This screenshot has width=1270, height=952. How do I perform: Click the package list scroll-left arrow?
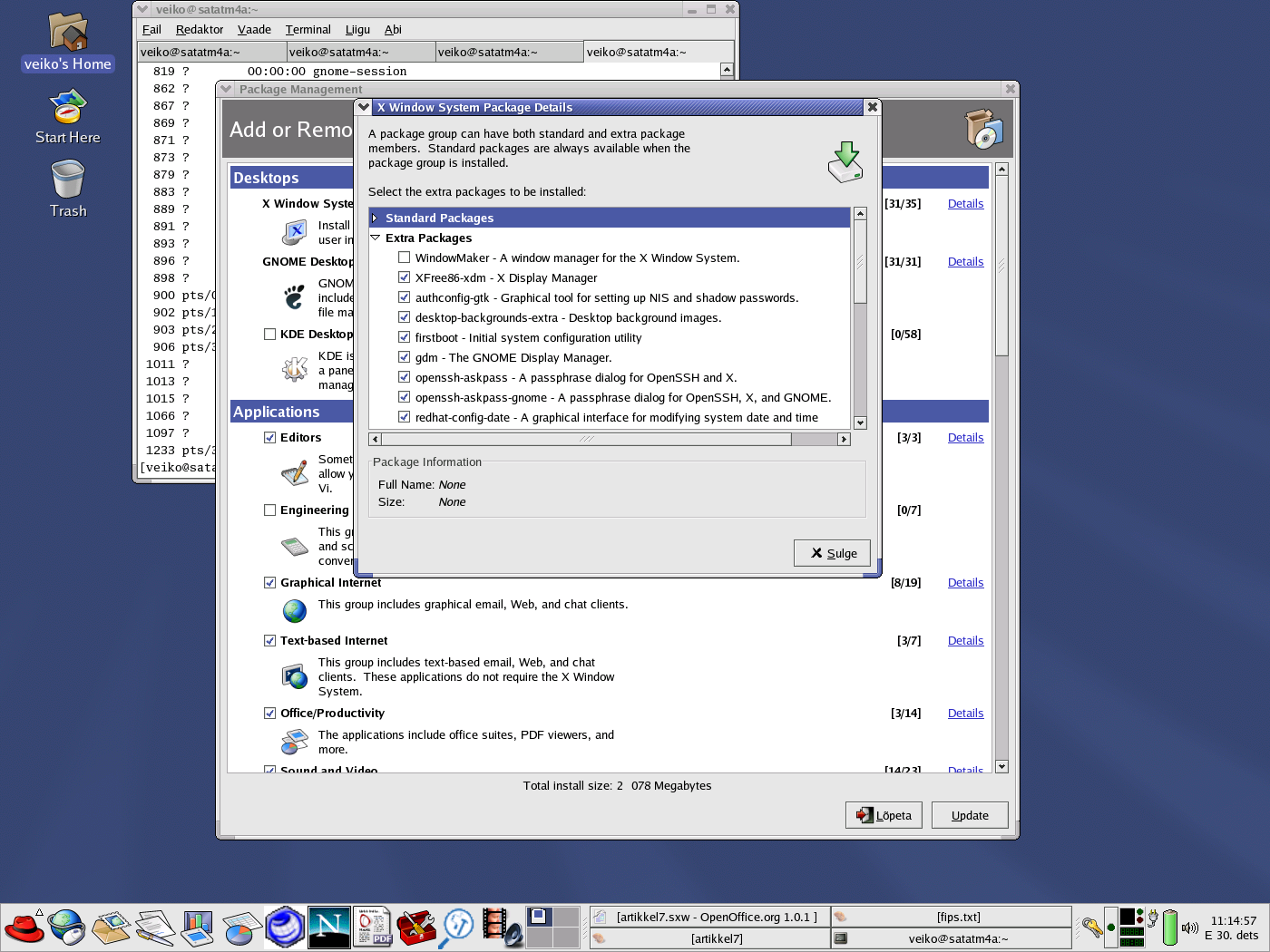click(375, 439)
